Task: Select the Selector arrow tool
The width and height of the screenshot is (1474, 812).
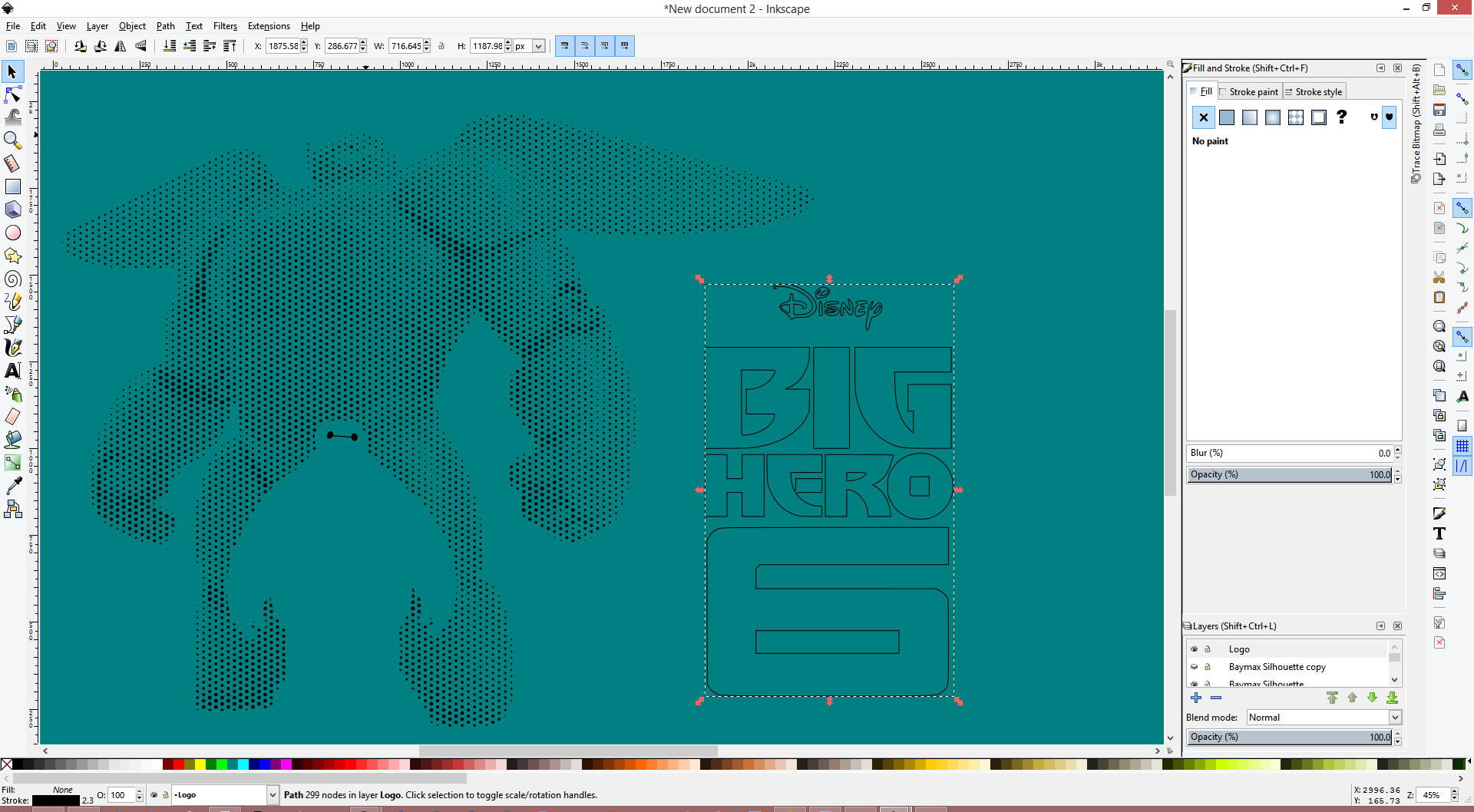Action: click(x=12, y=72)
